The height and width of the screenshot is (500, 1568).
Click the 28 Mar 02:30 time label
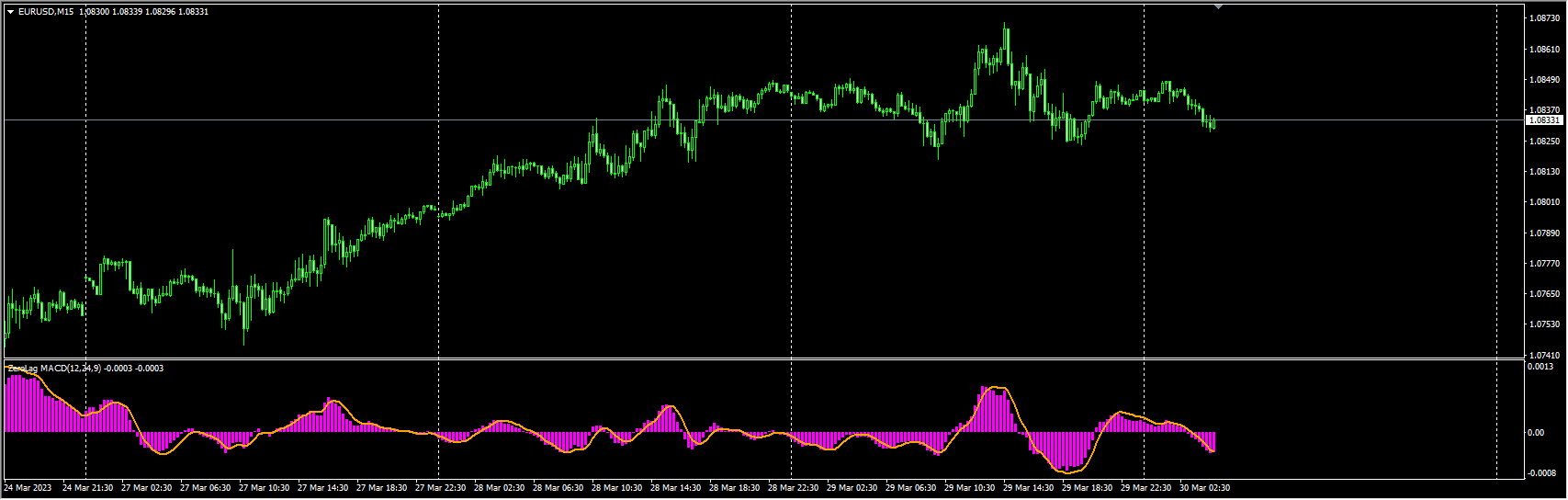click(500, 488)
